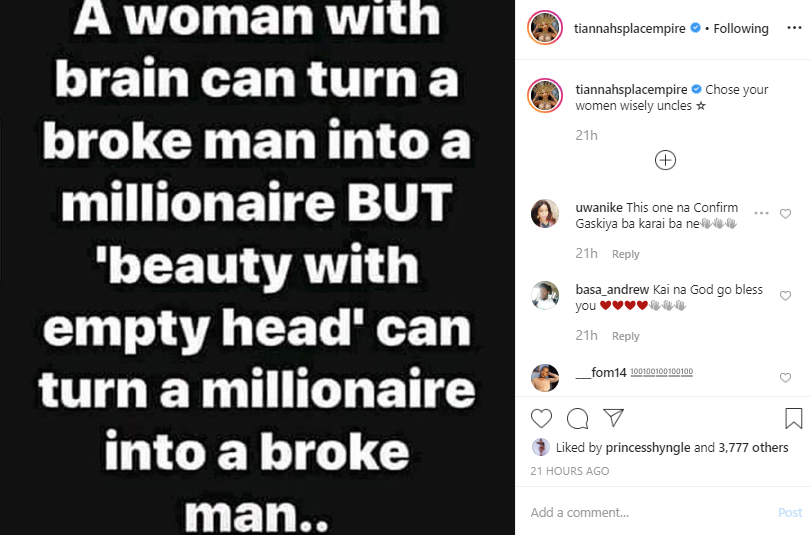Save post with bookmark icon
Image resolution: width=811 pixels, height=535 pixels.
[793, 418]
